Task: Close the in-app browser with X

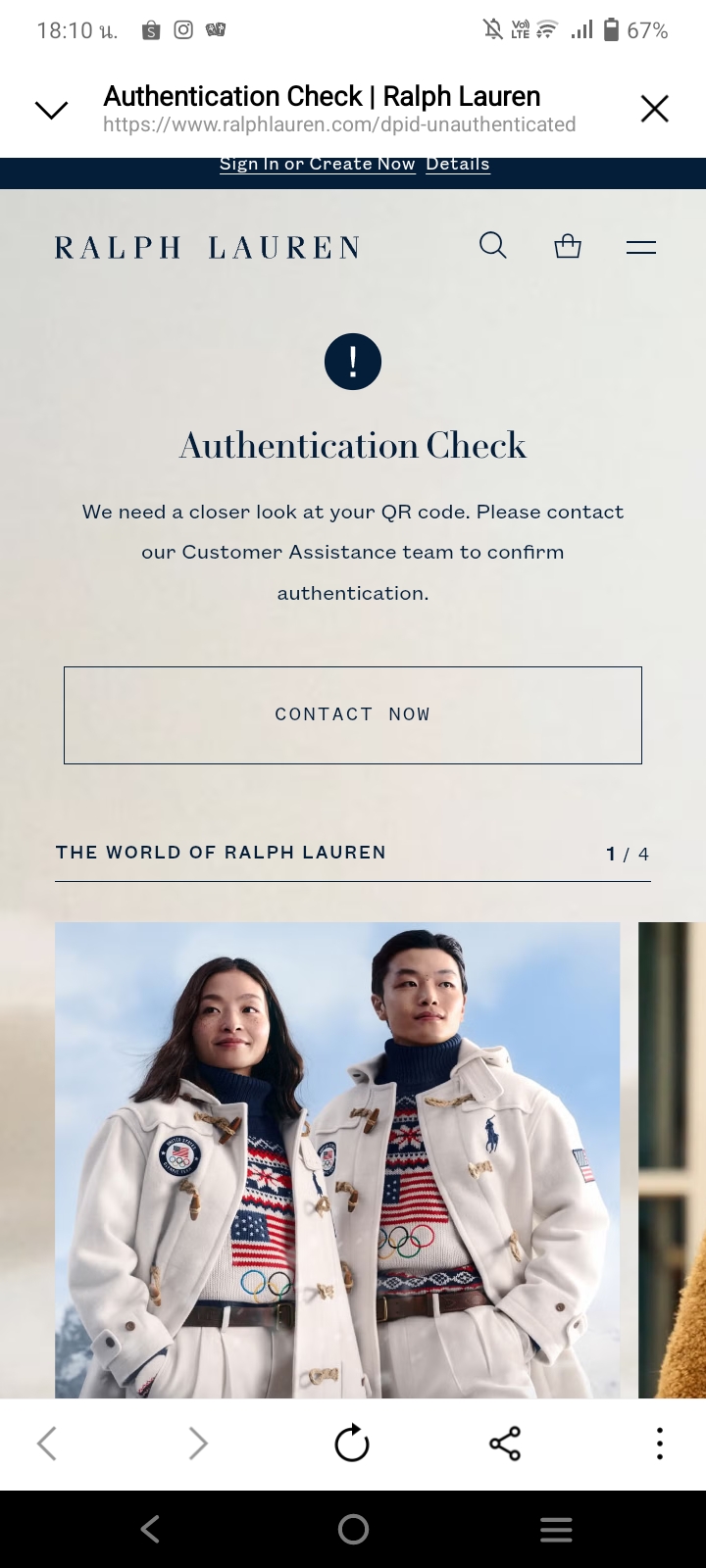Action: pyautogui.click(x=654, y=109)
